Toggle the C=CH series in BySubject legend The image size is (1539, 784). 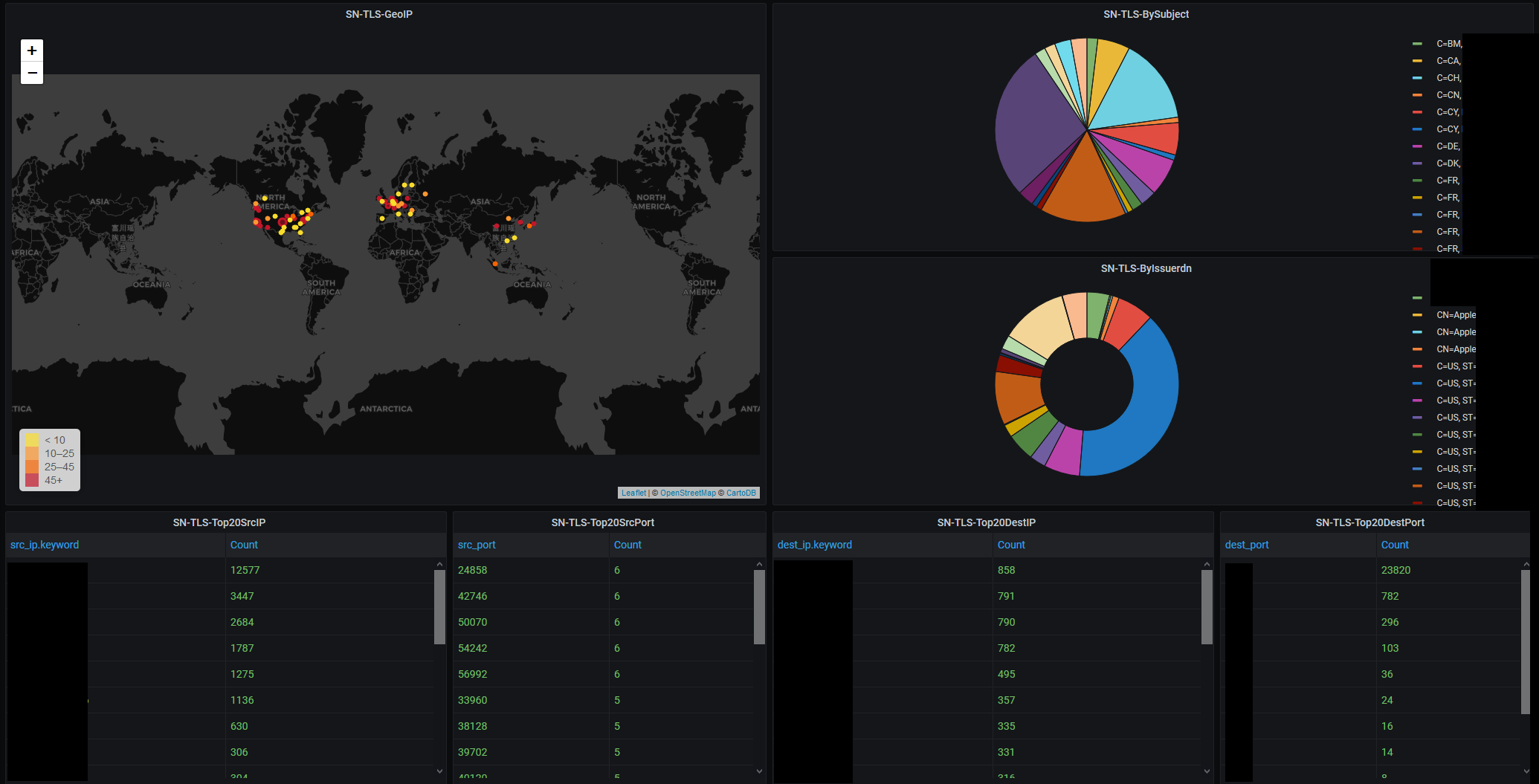coord(1449,78)
